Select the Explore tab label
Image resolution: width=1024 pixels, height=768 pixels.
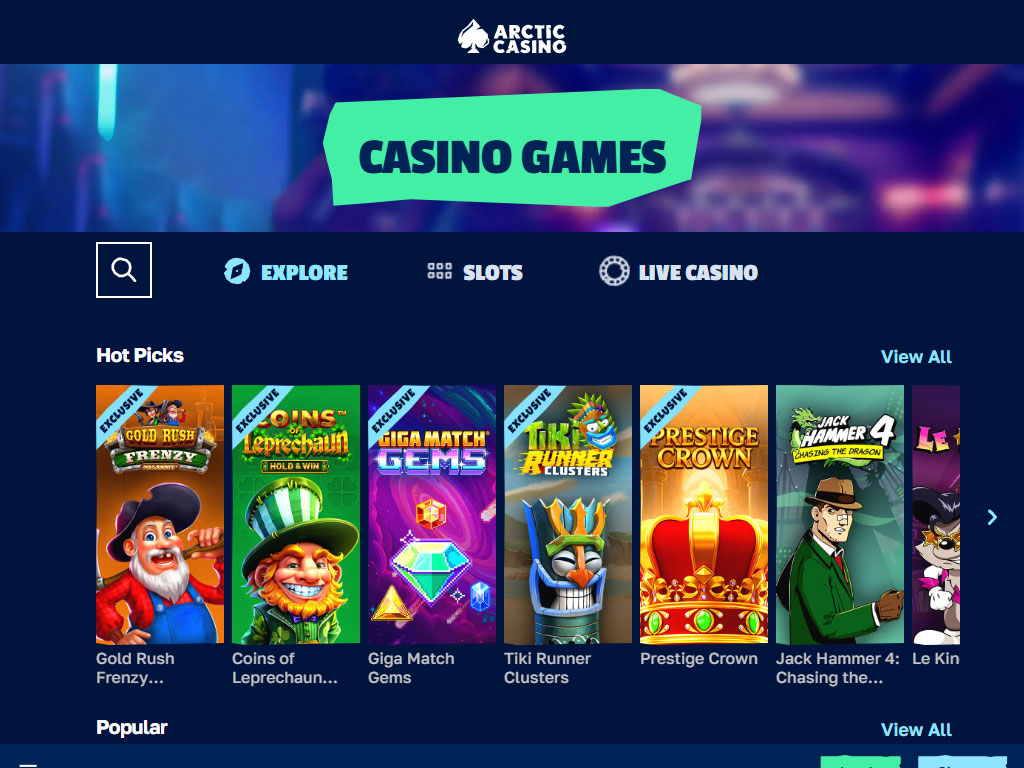coord(304,272)
